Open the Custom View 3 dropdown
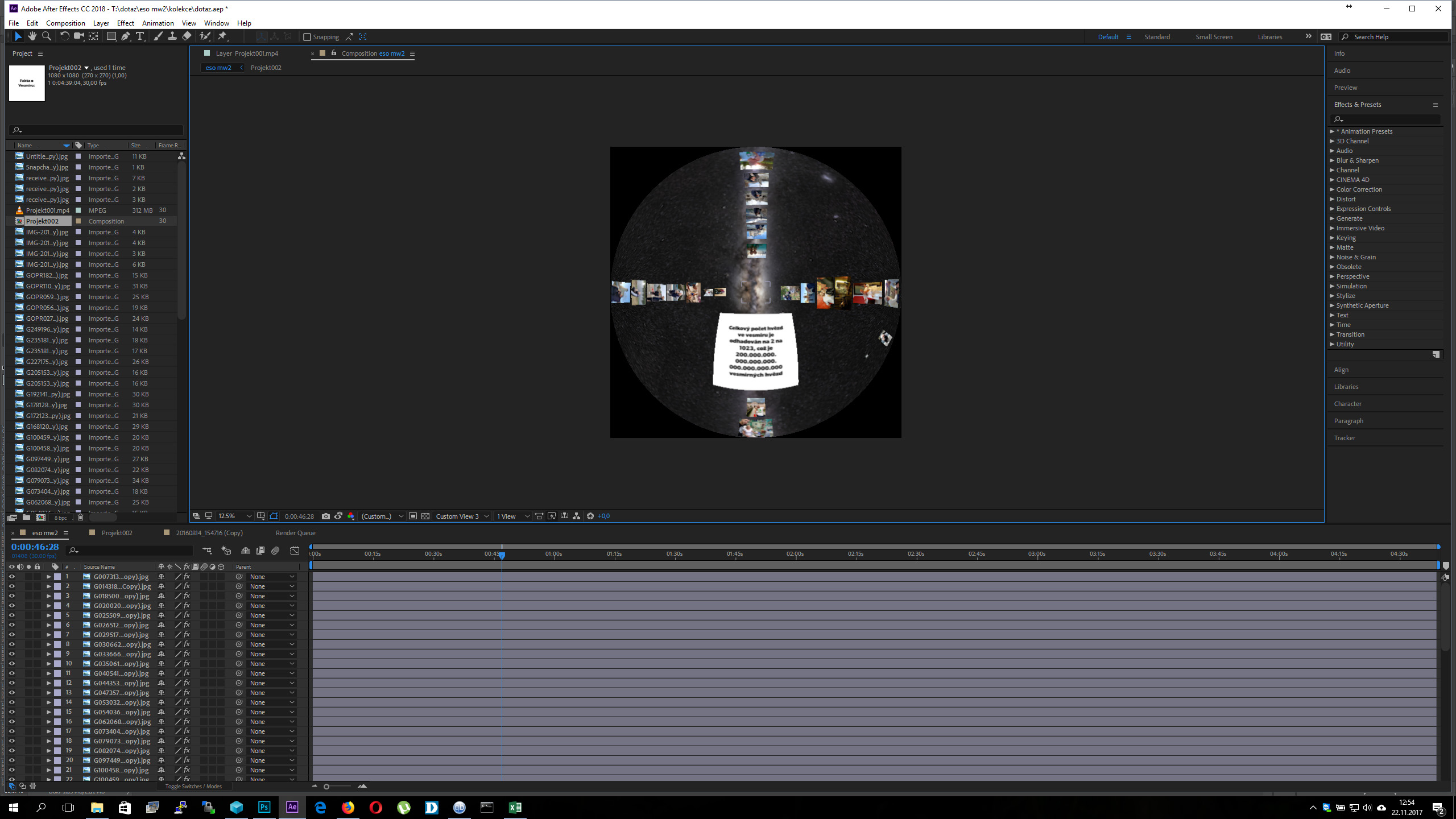The image size is (1456, 819). coord(462,516)
